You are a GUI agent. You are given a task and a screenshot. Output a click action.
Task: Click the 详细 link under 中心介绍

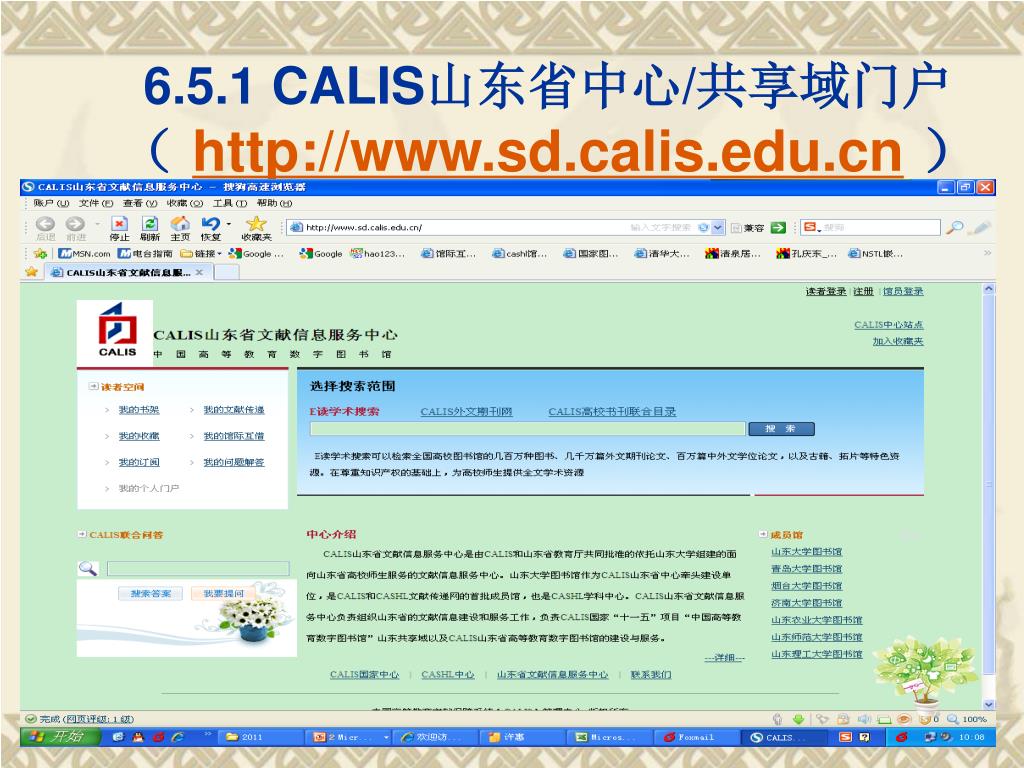[x=724, y=658]
